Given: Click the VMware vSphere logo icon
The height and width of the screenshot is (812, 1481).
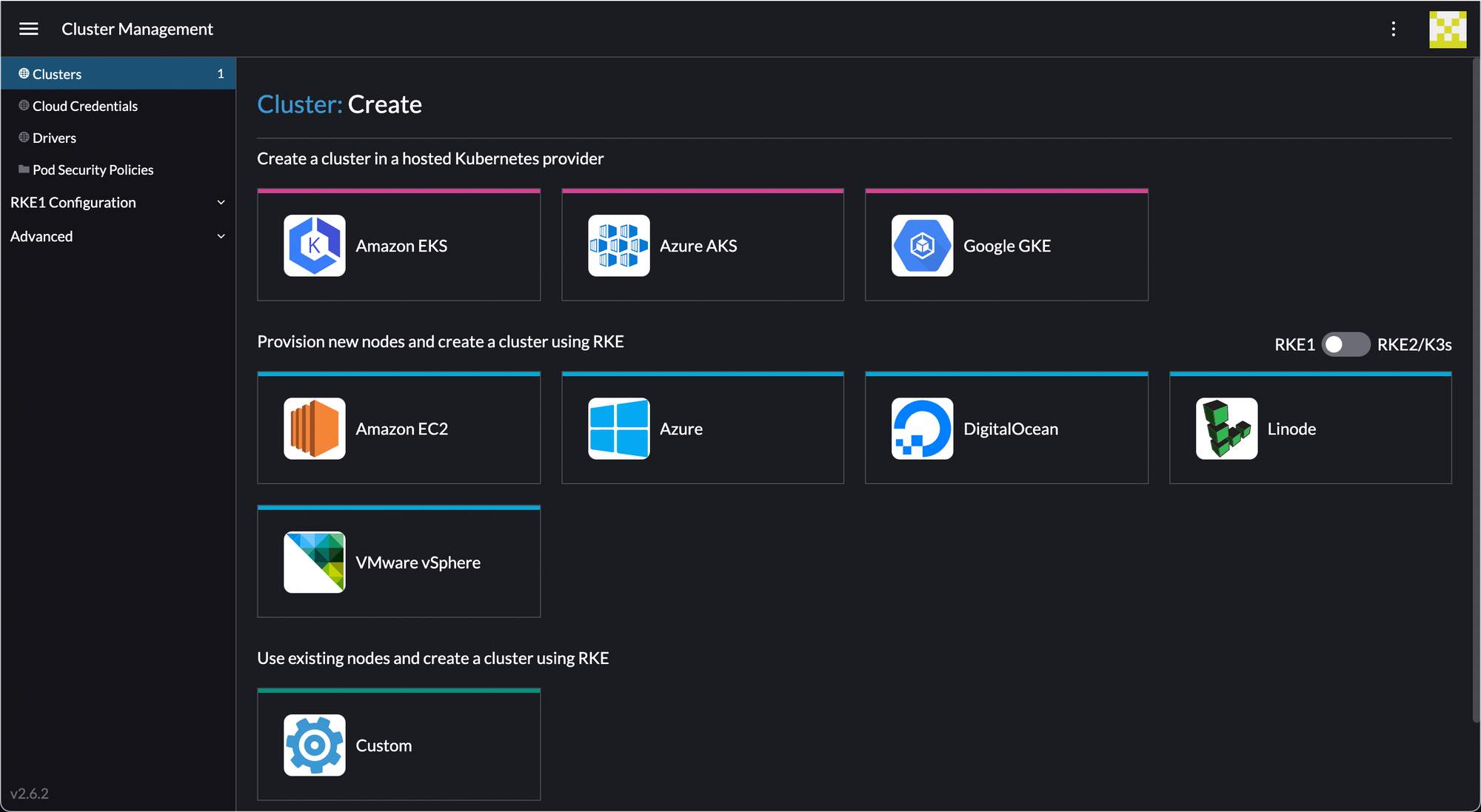Looking at the screenshot, I should (315, 563).
